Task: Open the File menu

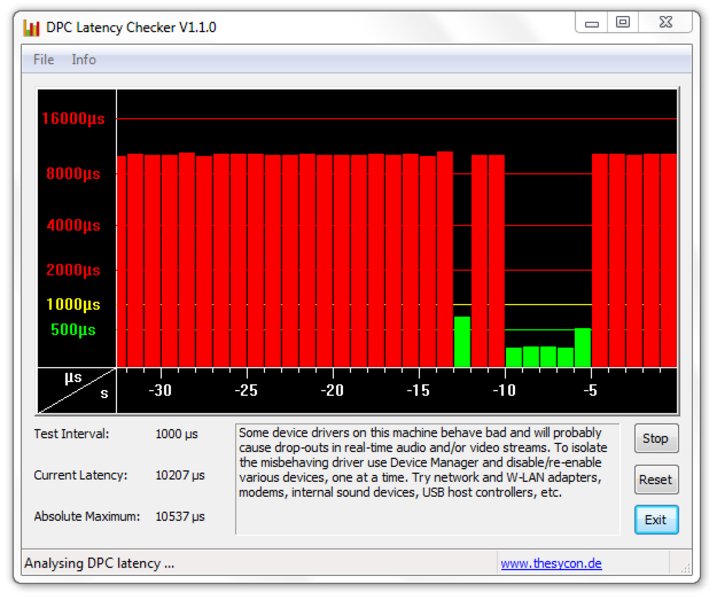Action: (x=43, y=59)
